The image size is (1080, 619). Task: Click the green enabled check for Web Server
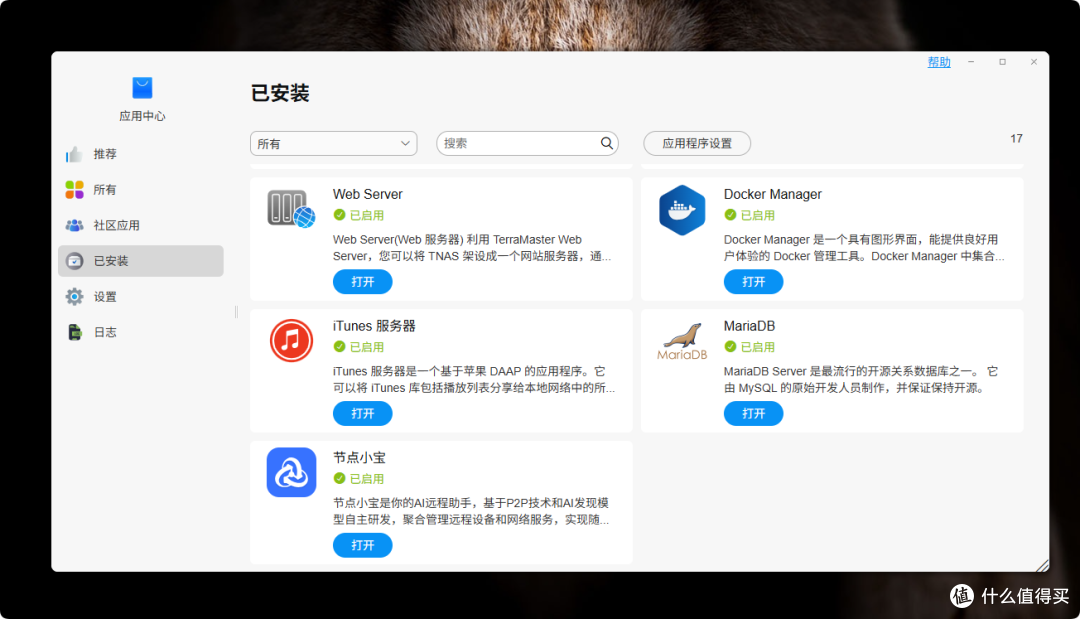pyautogui.click(x=339, y=215)
